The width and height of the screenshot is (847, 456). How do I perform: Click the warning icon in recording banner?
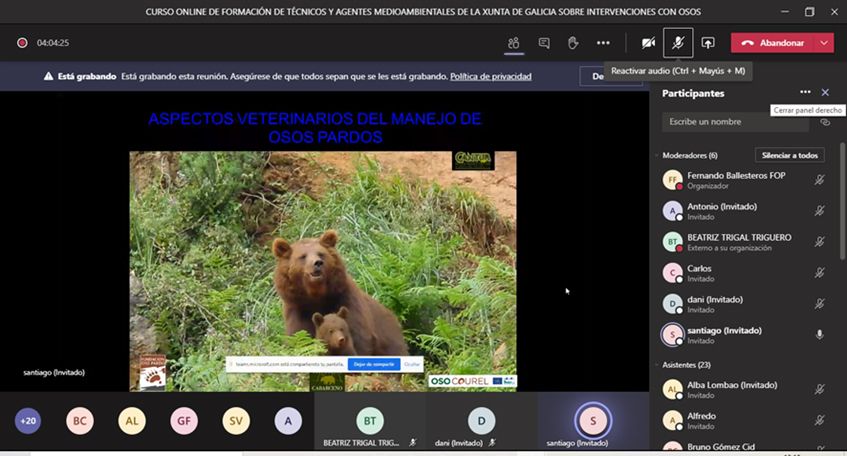[x=49, y=76]
